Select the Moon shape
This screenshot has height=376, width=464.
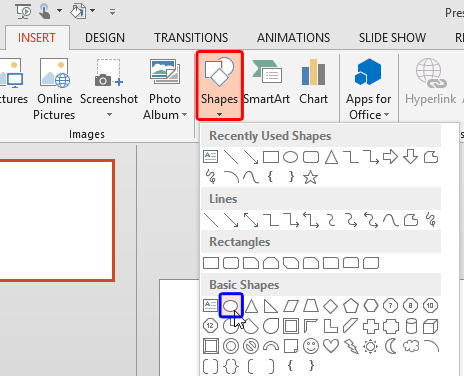point(391,346)
